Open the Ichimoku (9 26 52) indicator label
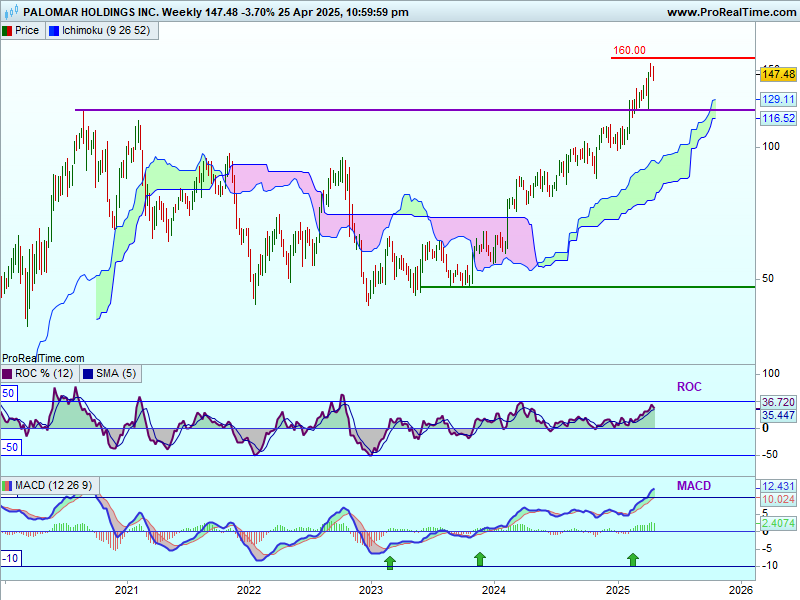This screenshot has height=600, width=800. coord(108,30)
